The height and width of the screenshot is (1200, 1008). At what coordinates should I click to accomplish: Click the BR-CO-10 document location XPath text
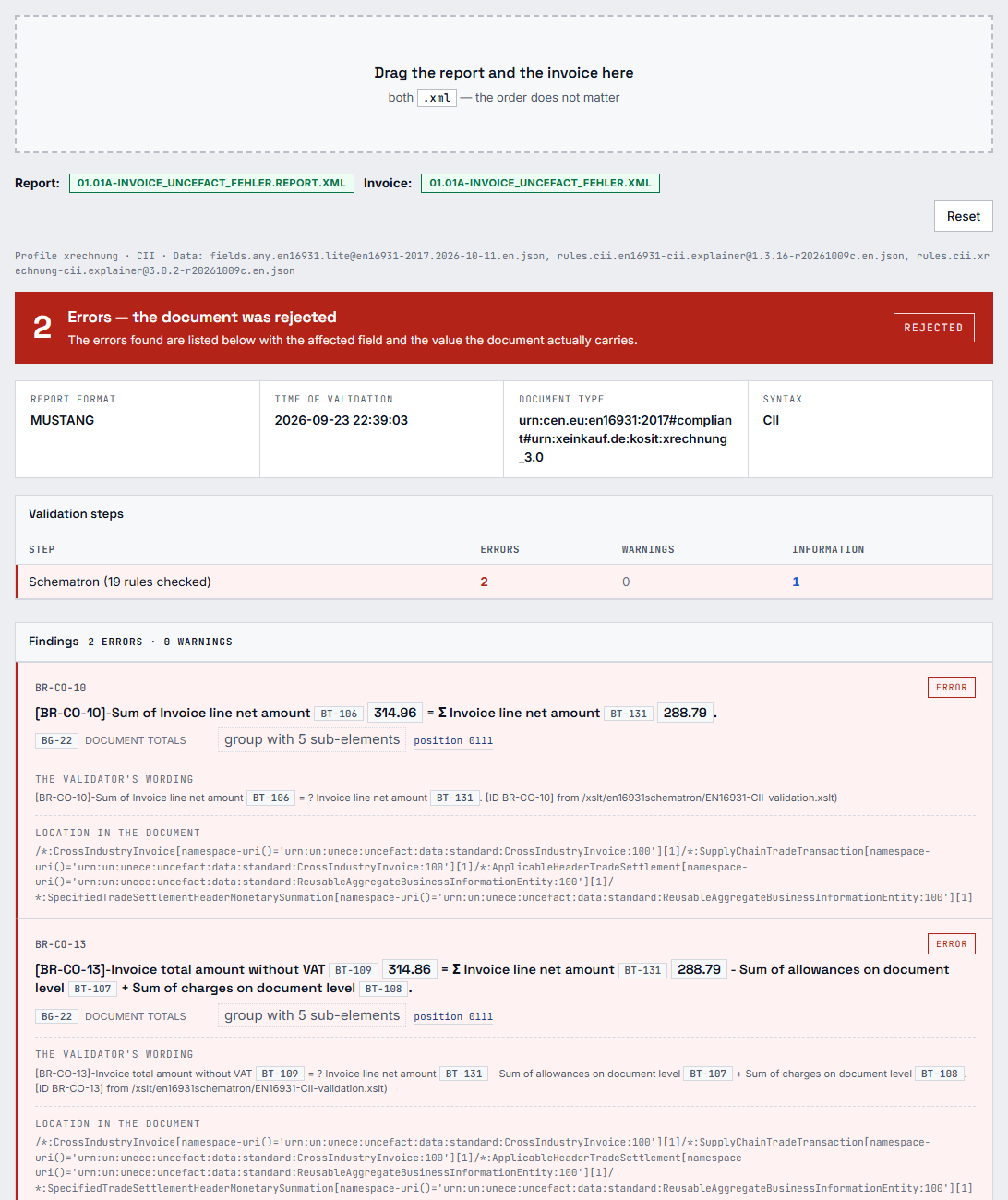click(x=504, y=874)
